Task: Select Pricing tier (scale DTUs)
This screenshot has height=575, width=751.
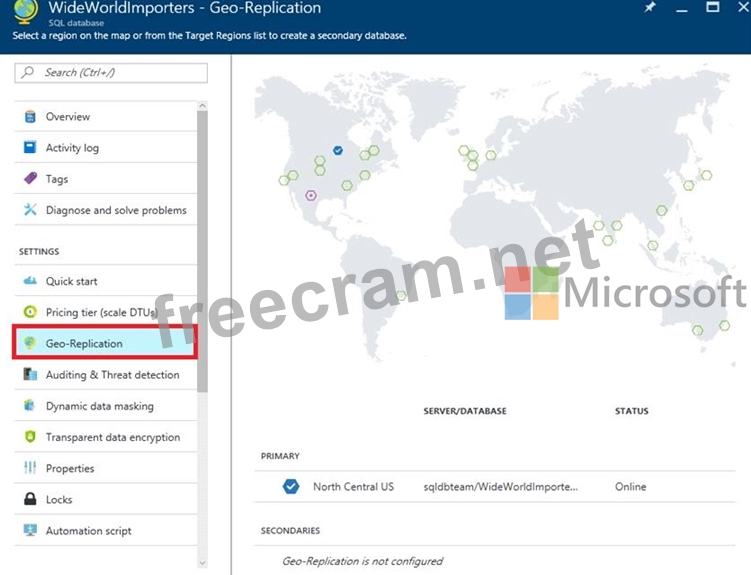Action: (105, 312)
